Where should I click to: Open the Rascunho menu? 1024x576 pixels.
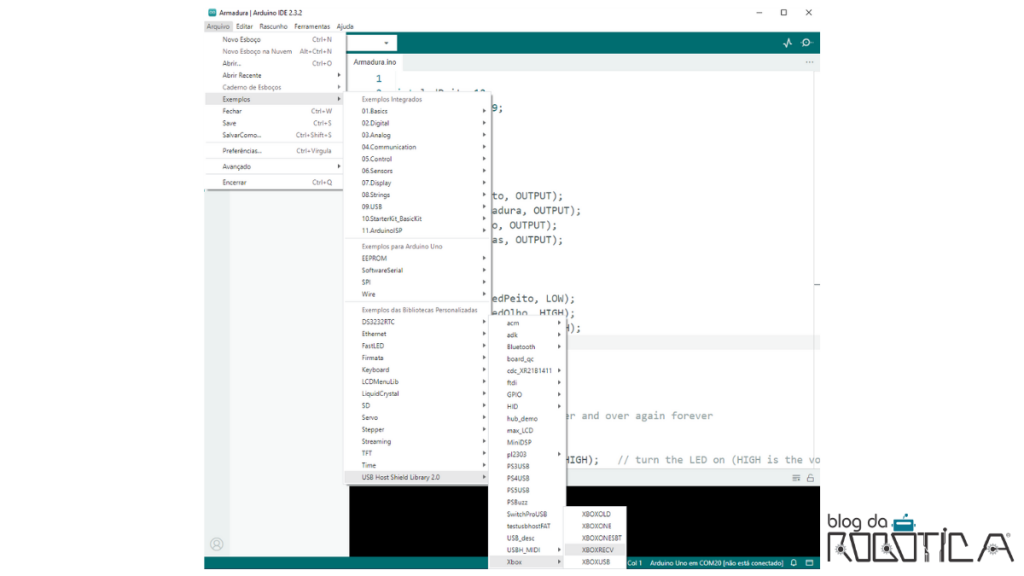(x=273, y=27)
